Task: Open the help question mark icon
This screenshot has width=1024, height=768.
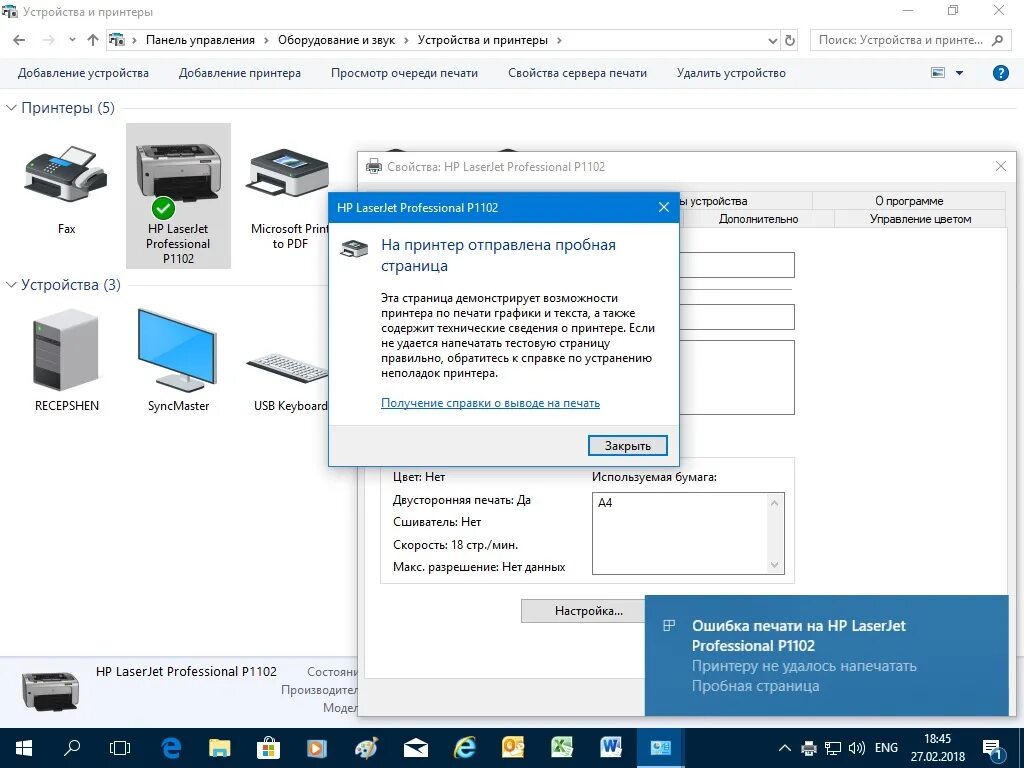Action: pyautogui.click(x=1000, y=73)
